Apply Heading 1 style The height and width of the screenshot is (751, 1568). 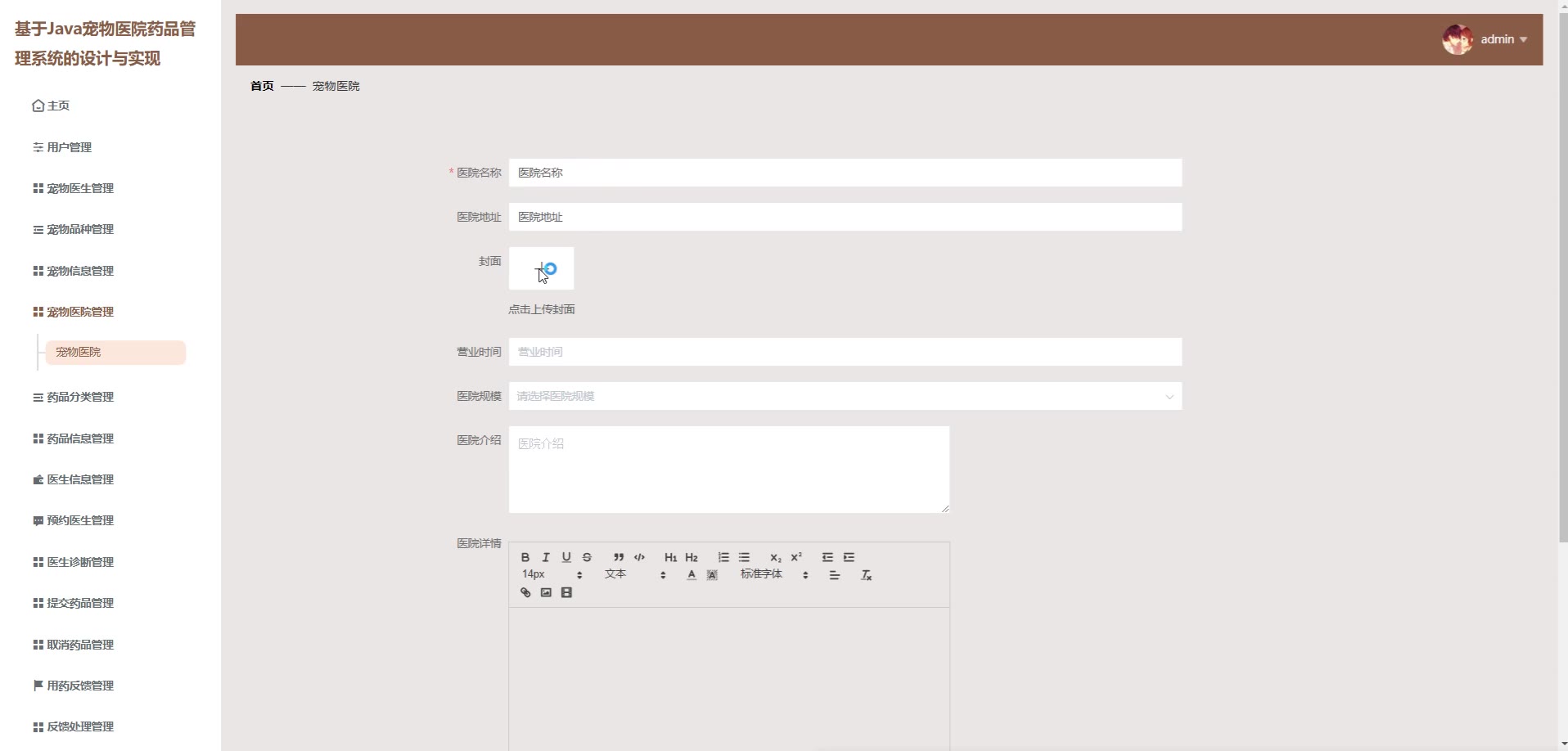tap(670, 557)
